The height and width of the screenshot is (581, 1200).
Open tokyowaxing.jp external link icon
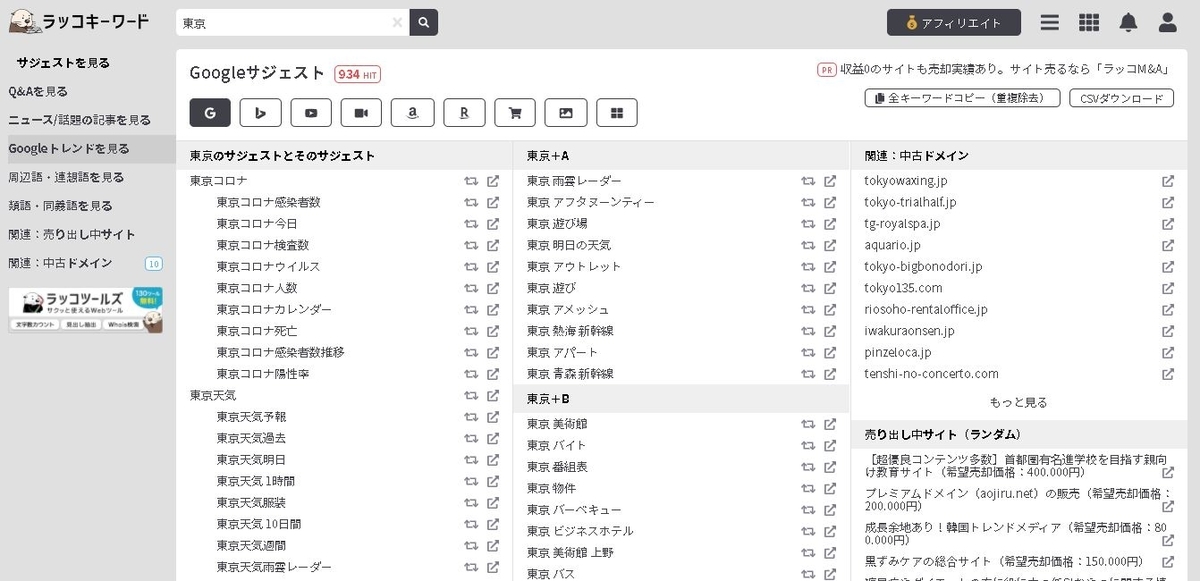click(1167, 181)
